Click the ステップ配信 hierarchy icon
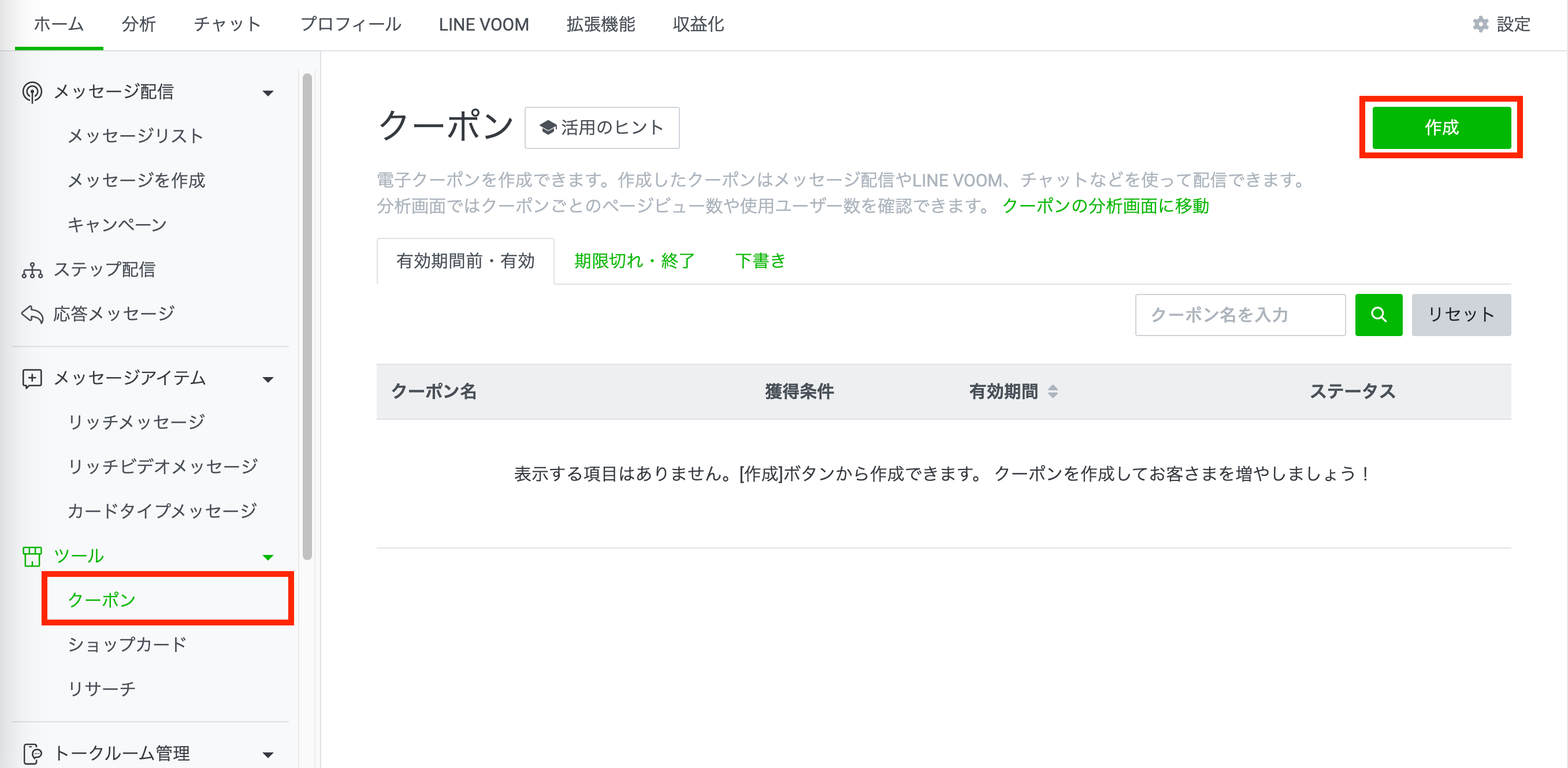Image resolution: width=1568 pixels, height=768 pixels. [32, 270]
